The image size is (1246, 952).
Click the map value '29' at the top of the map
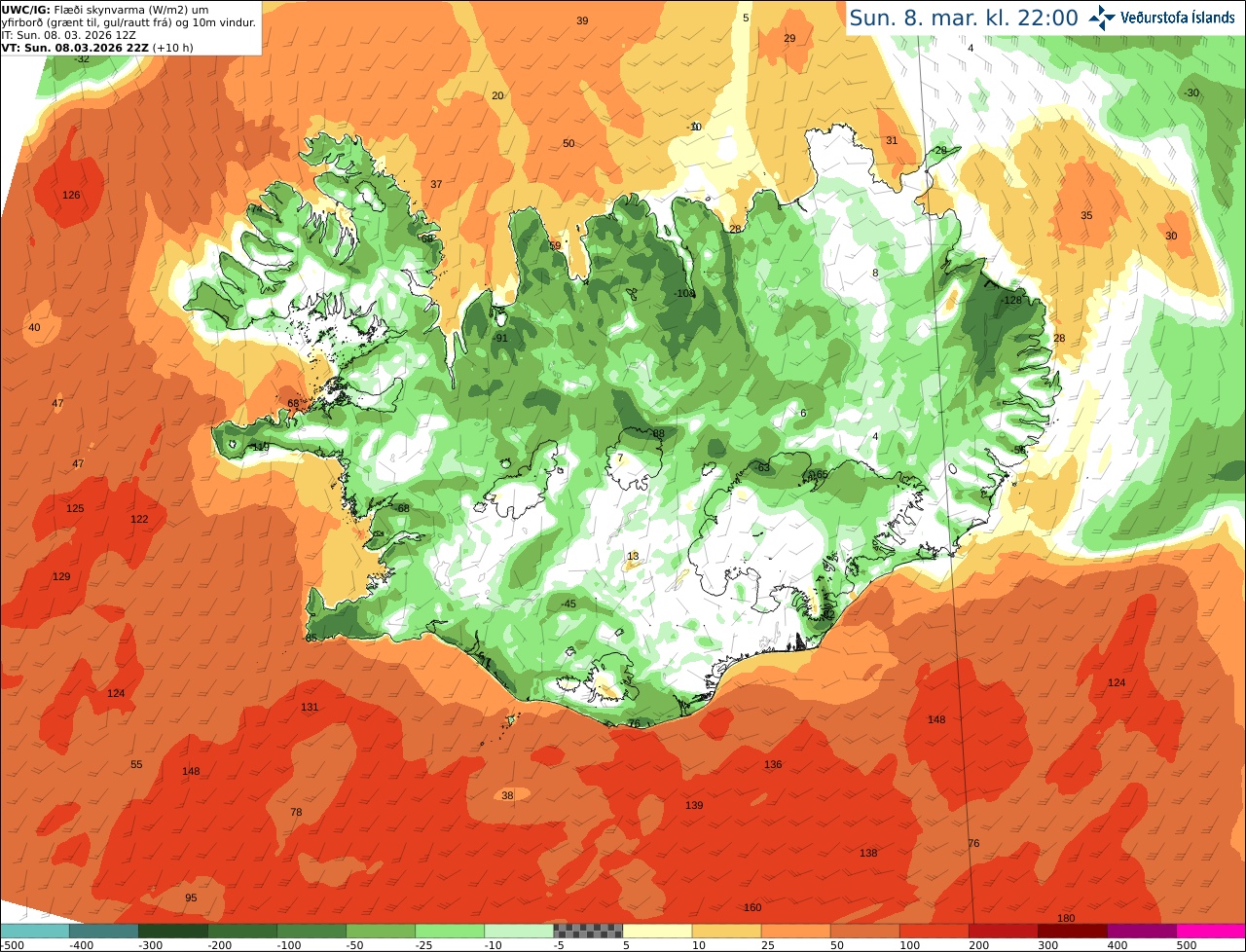click(789, 38)
